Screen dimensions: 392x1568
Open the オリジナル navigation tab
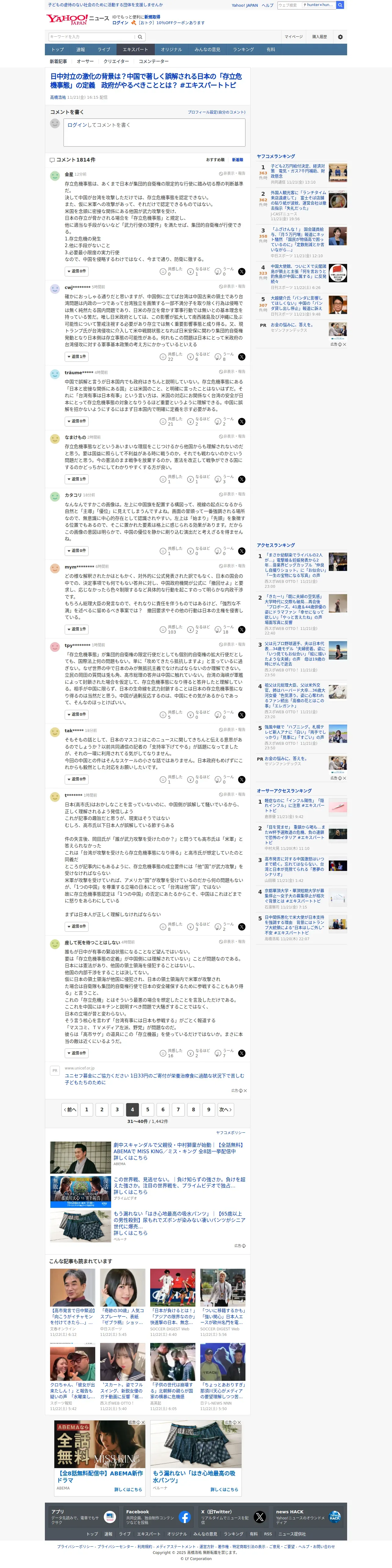tap(171, 49)
